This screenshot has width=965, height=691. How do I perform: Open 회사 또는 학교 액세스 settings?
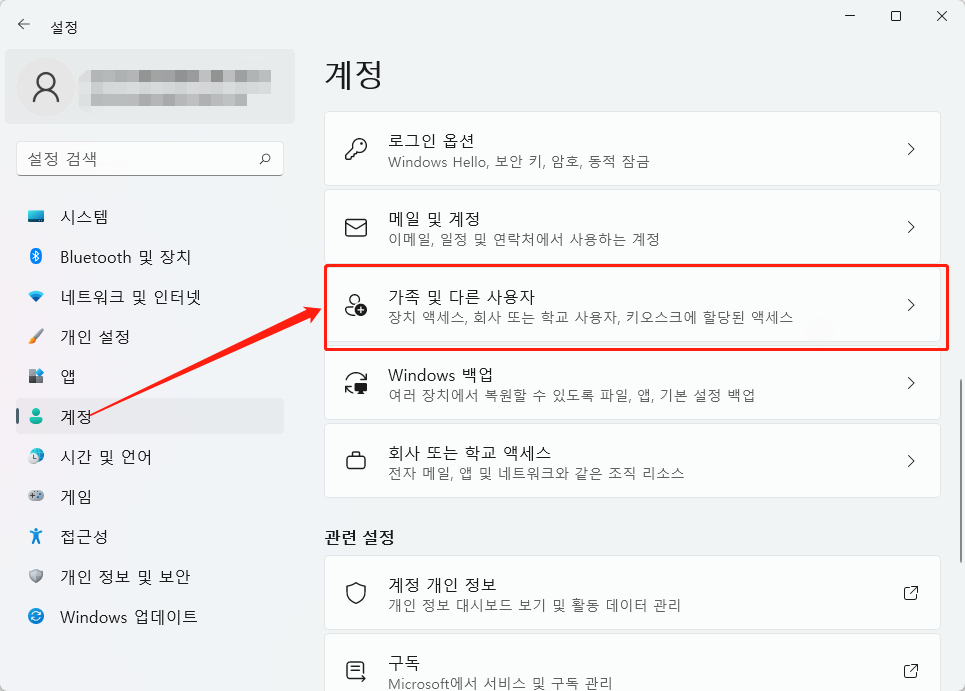[630, 460]
